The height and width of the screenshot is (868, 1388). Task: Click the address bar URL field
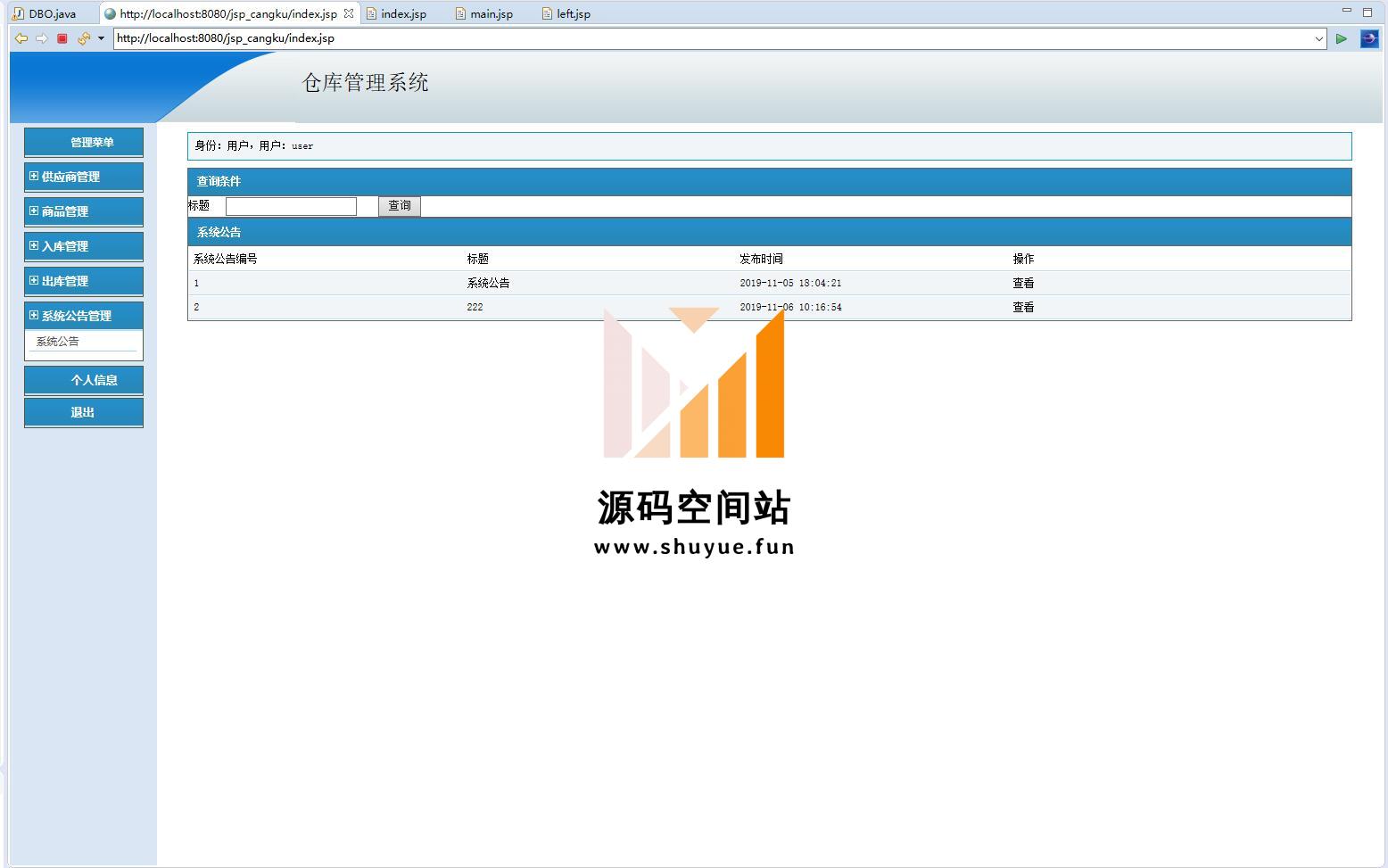pyautogui.click(x=713, y=38)
